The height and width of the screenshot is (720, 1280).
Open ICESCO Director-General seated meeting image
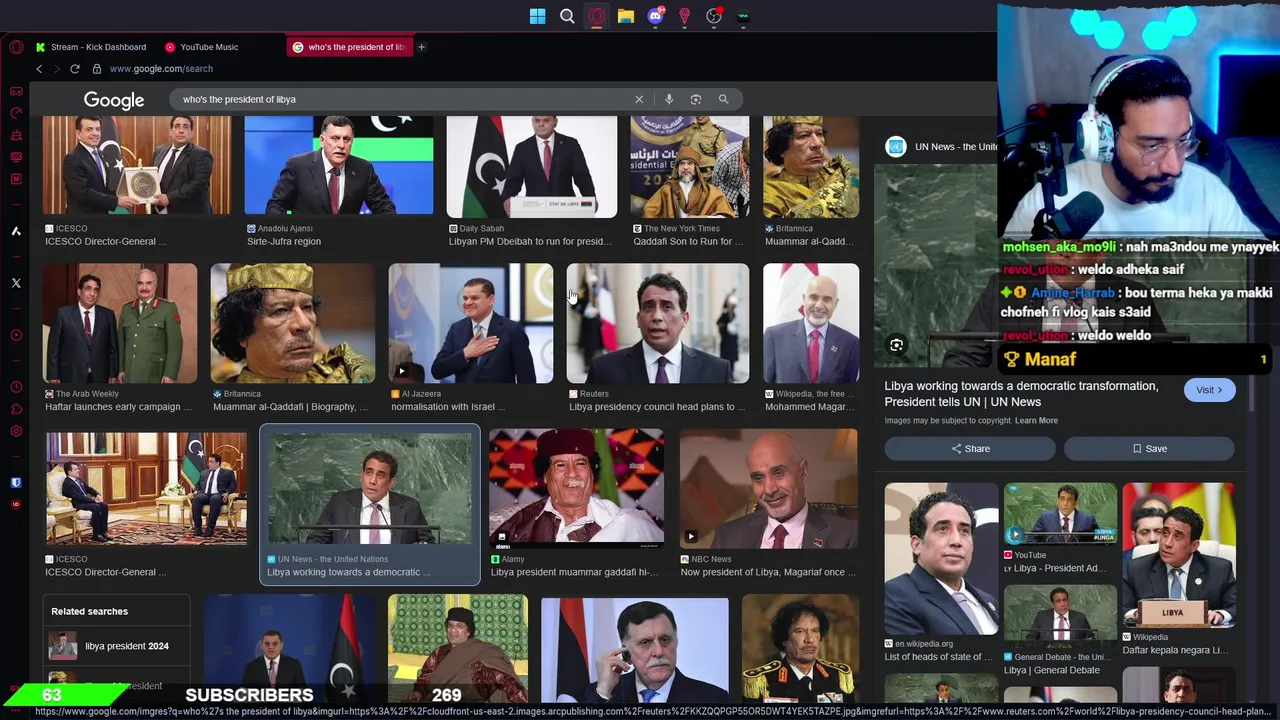pyautogui.click(x=146, y=489)
